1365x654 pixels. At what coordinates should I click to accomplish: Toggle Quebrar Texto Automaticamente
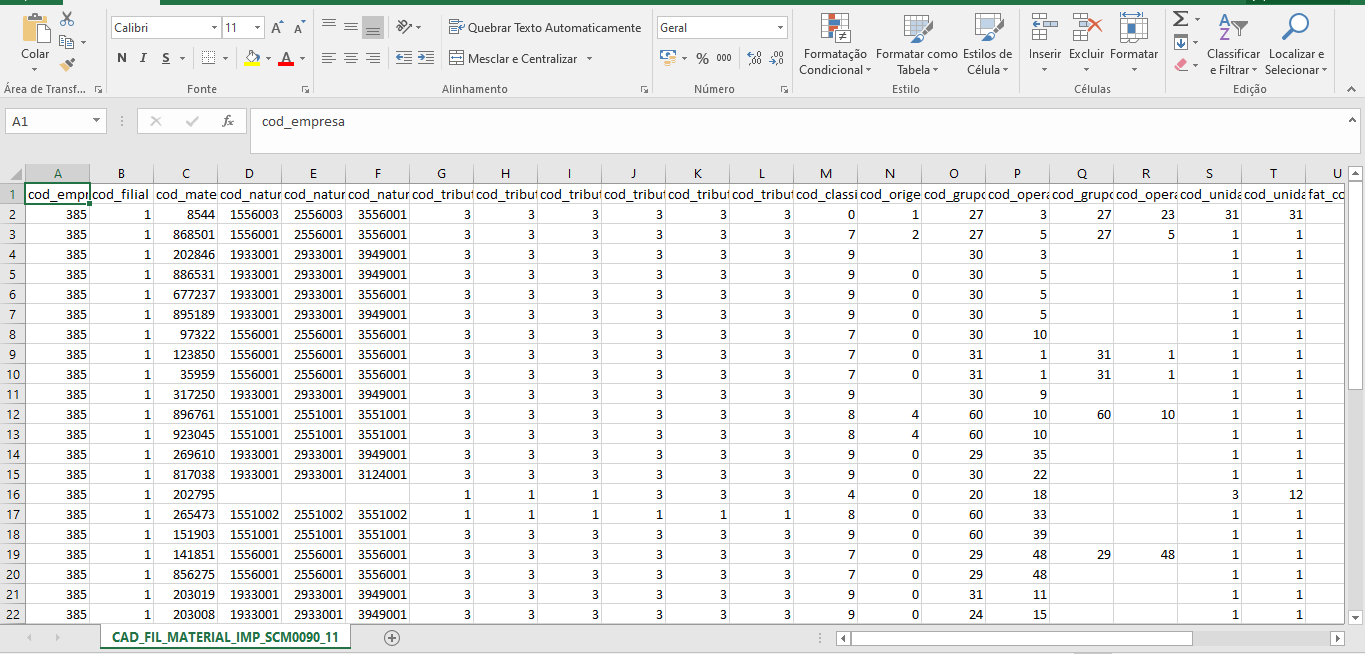(x=545, y=28)
